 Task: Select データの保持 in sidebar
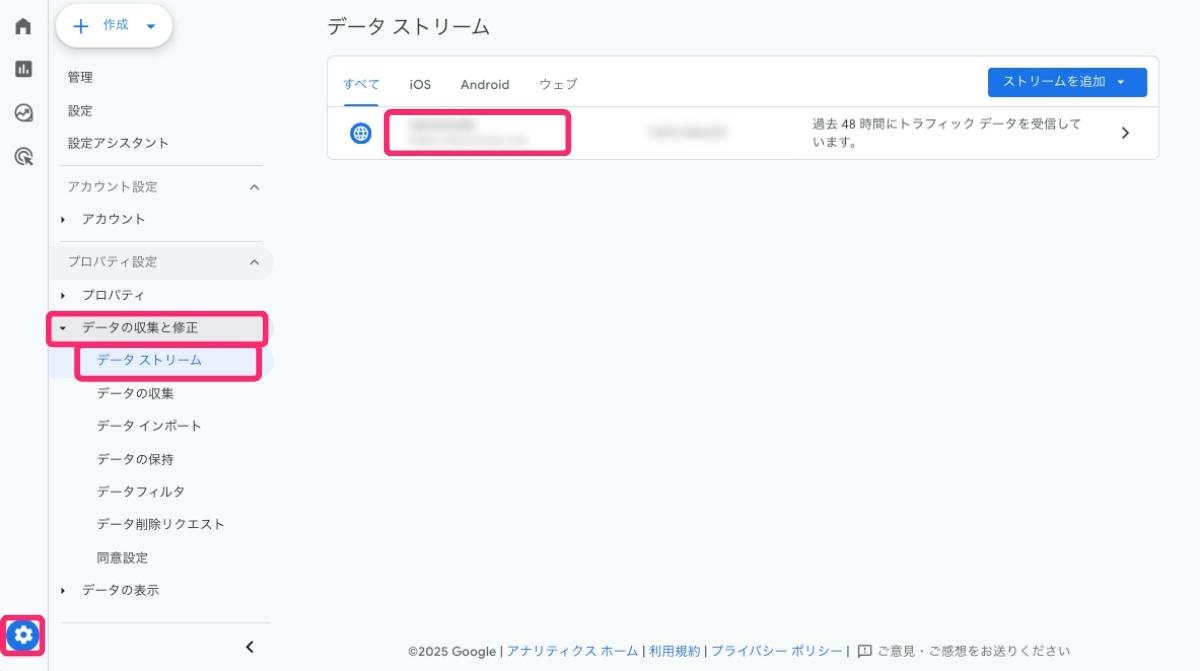tap(135, 459)
